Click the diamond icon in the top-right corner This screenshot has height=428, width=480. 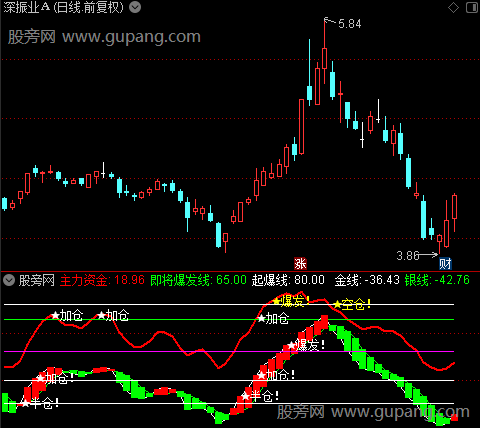(453, 7)
